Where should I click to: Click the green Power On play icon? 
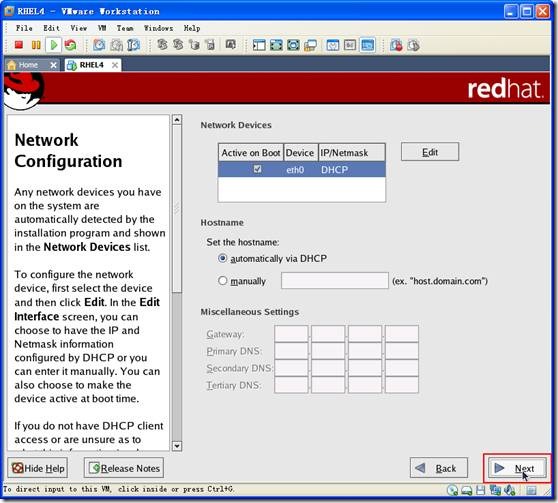click(54, 45)
